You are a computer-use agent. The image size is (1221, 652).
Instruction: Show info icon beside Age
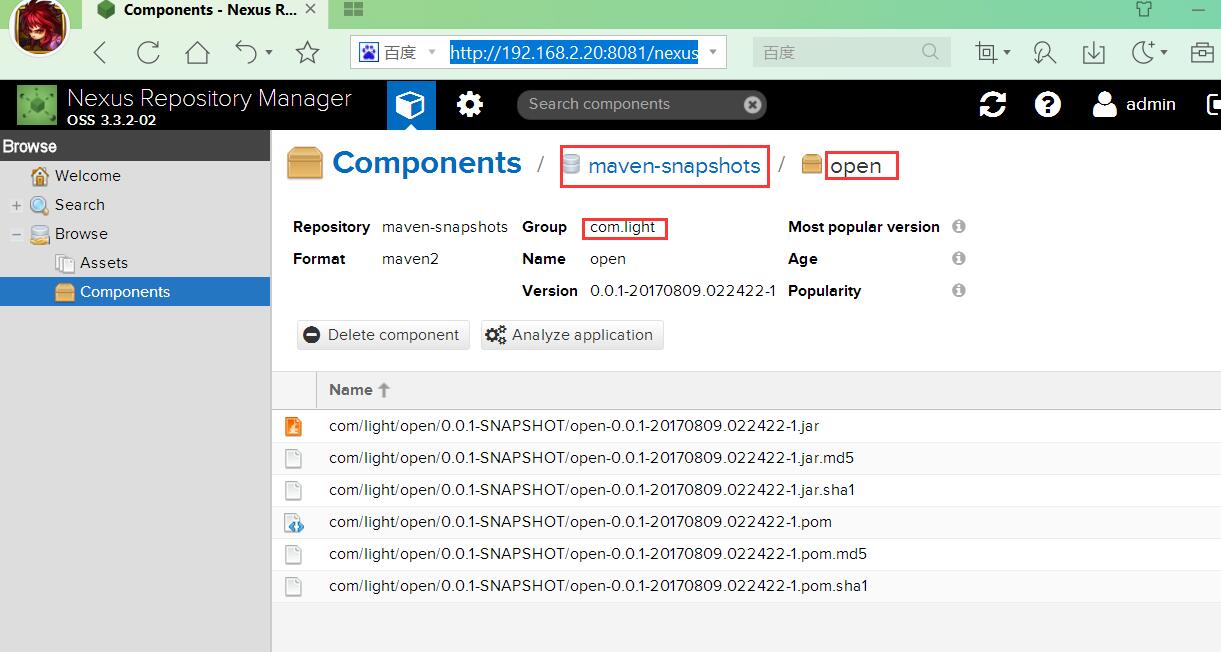958,259
